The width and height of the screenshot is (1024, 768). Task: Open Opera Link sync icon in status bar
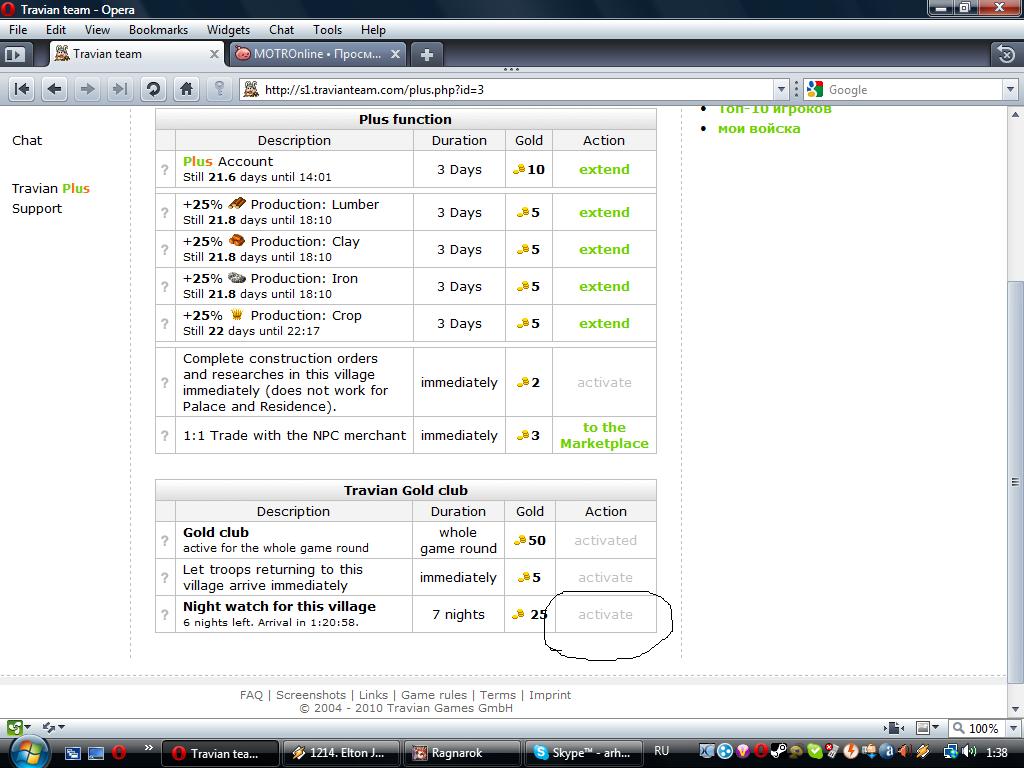click(54, 727)
